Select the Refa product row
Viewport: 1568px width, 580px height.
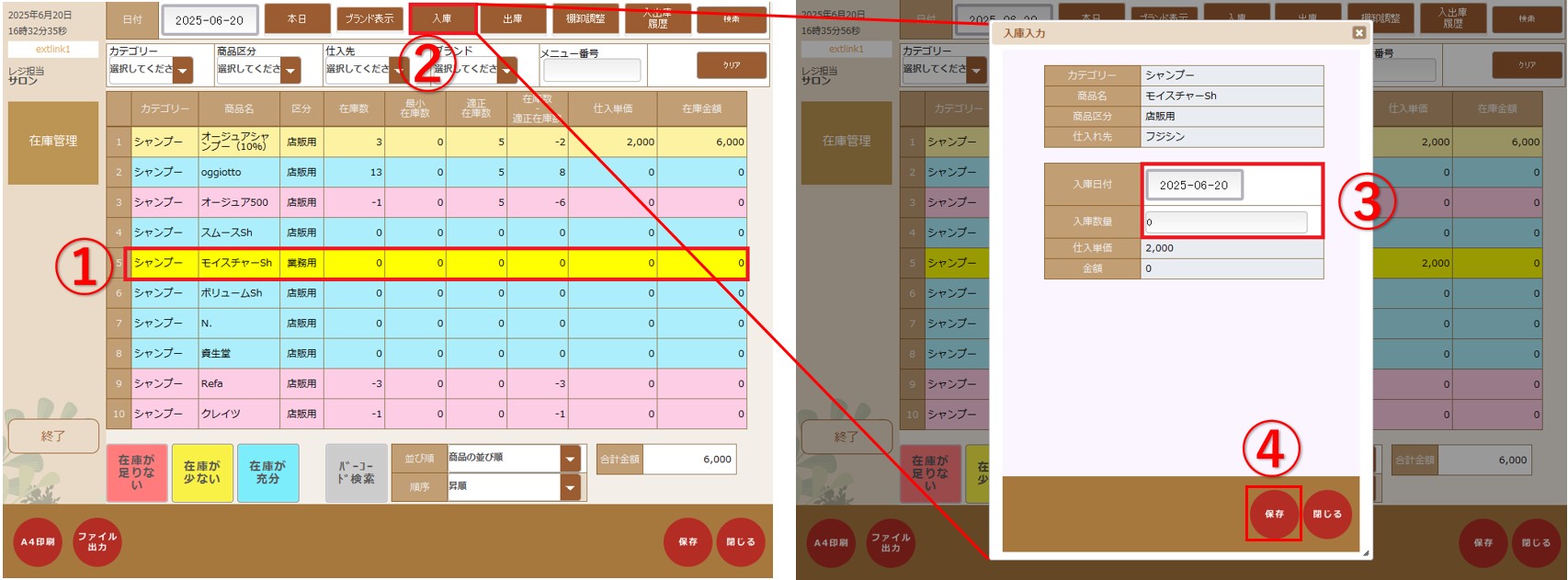point(426,383)
